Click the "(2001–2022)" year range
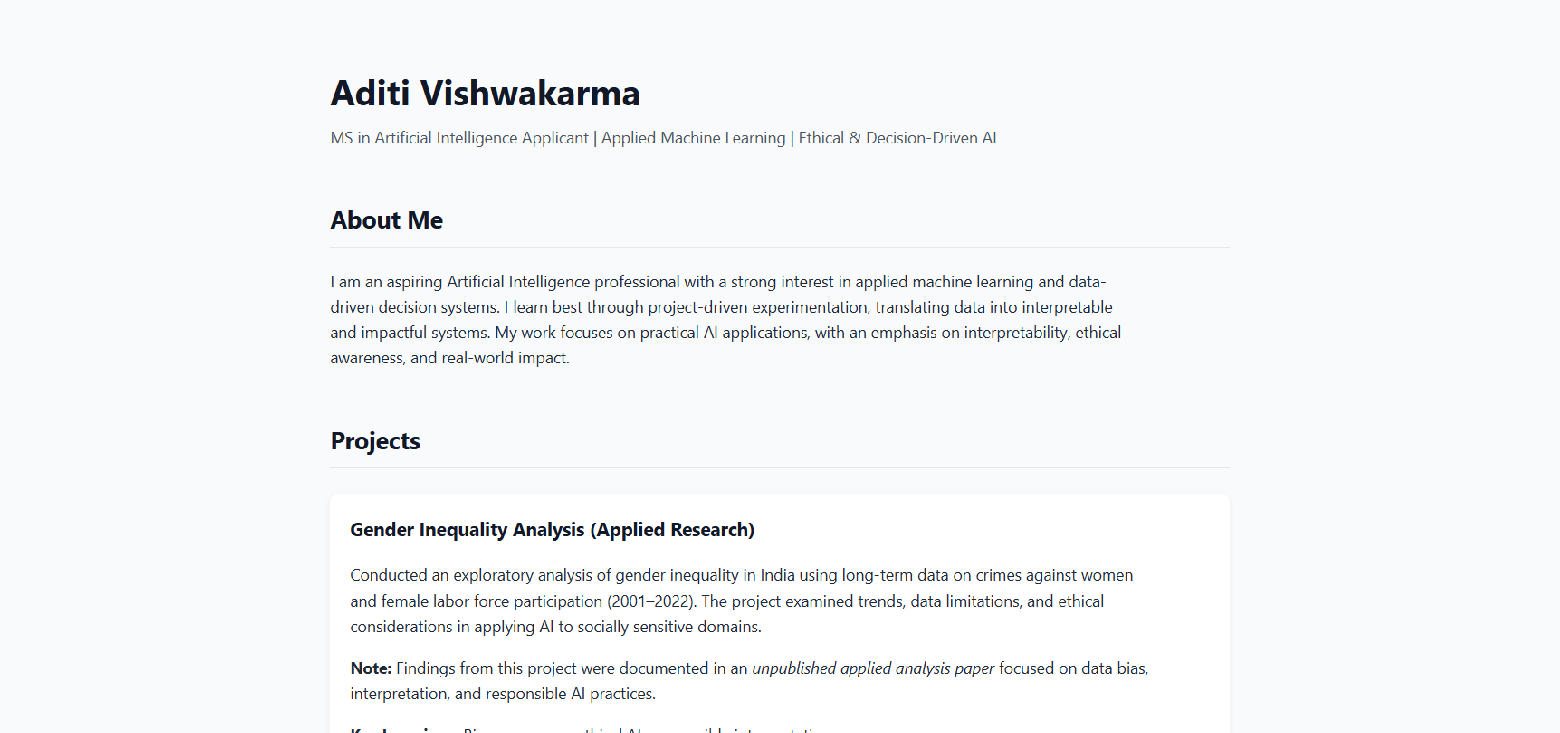Image resolution: width=1560 pixels, height=733 pixels. click(x=651, y=601)
